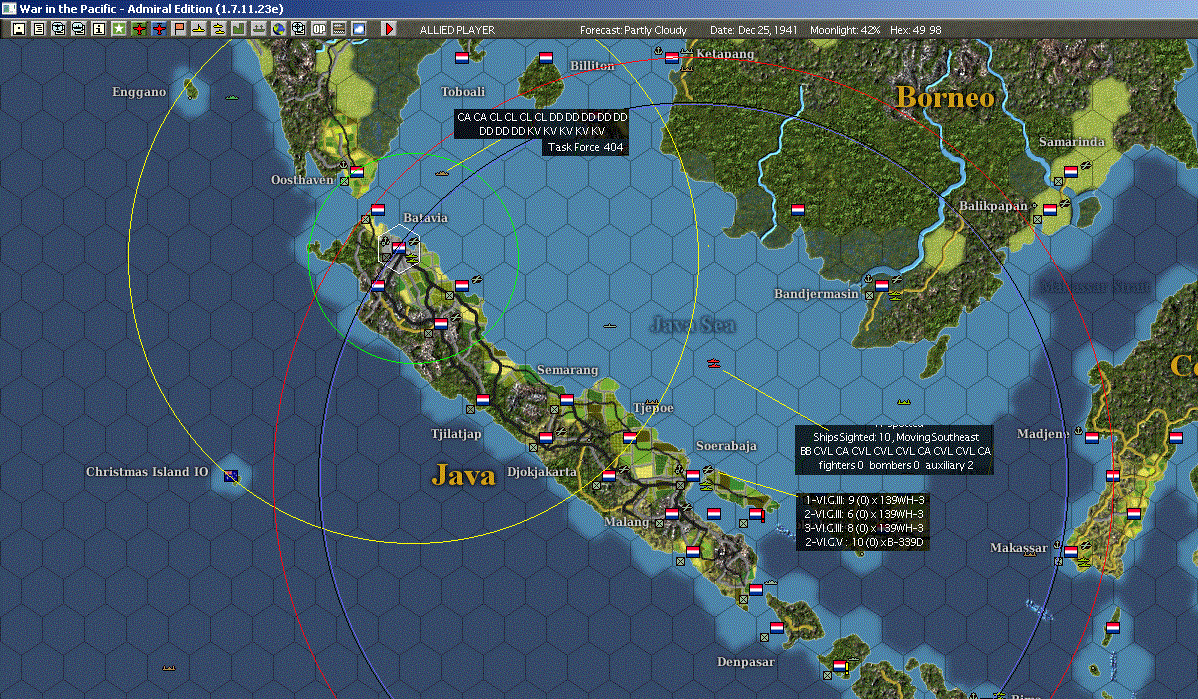
Task: Open the ship window list icon
Action: pyautogui.click(x=79, y=29)
